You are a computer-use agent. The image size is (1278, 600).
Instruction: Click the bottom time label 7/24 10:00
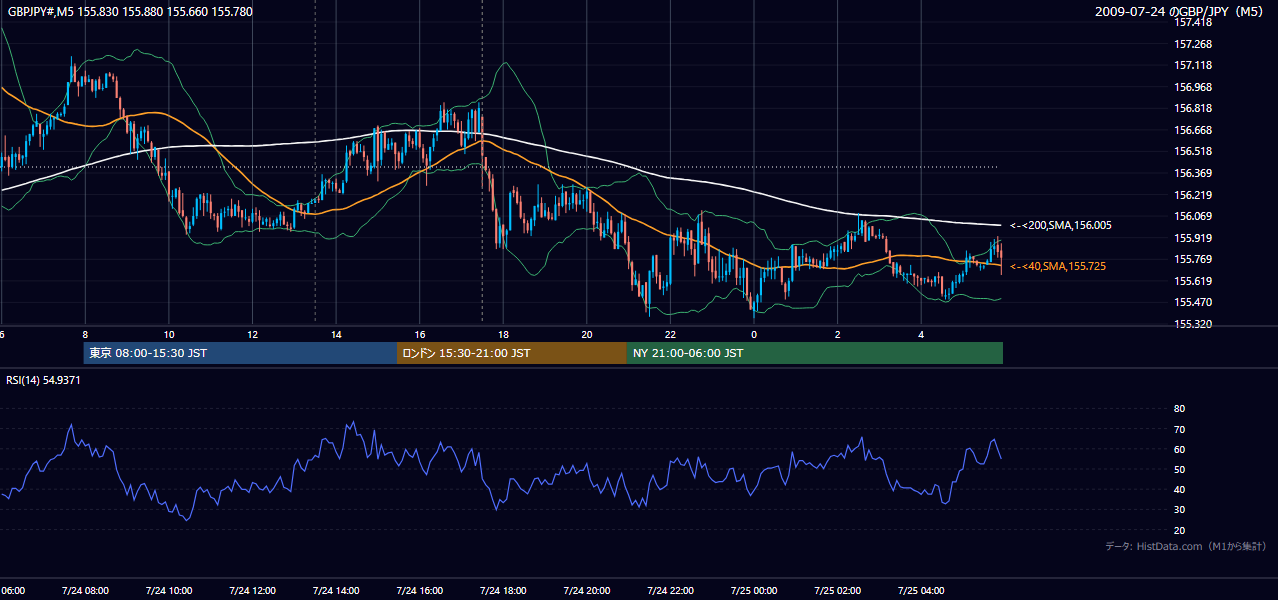pos(169,591)
